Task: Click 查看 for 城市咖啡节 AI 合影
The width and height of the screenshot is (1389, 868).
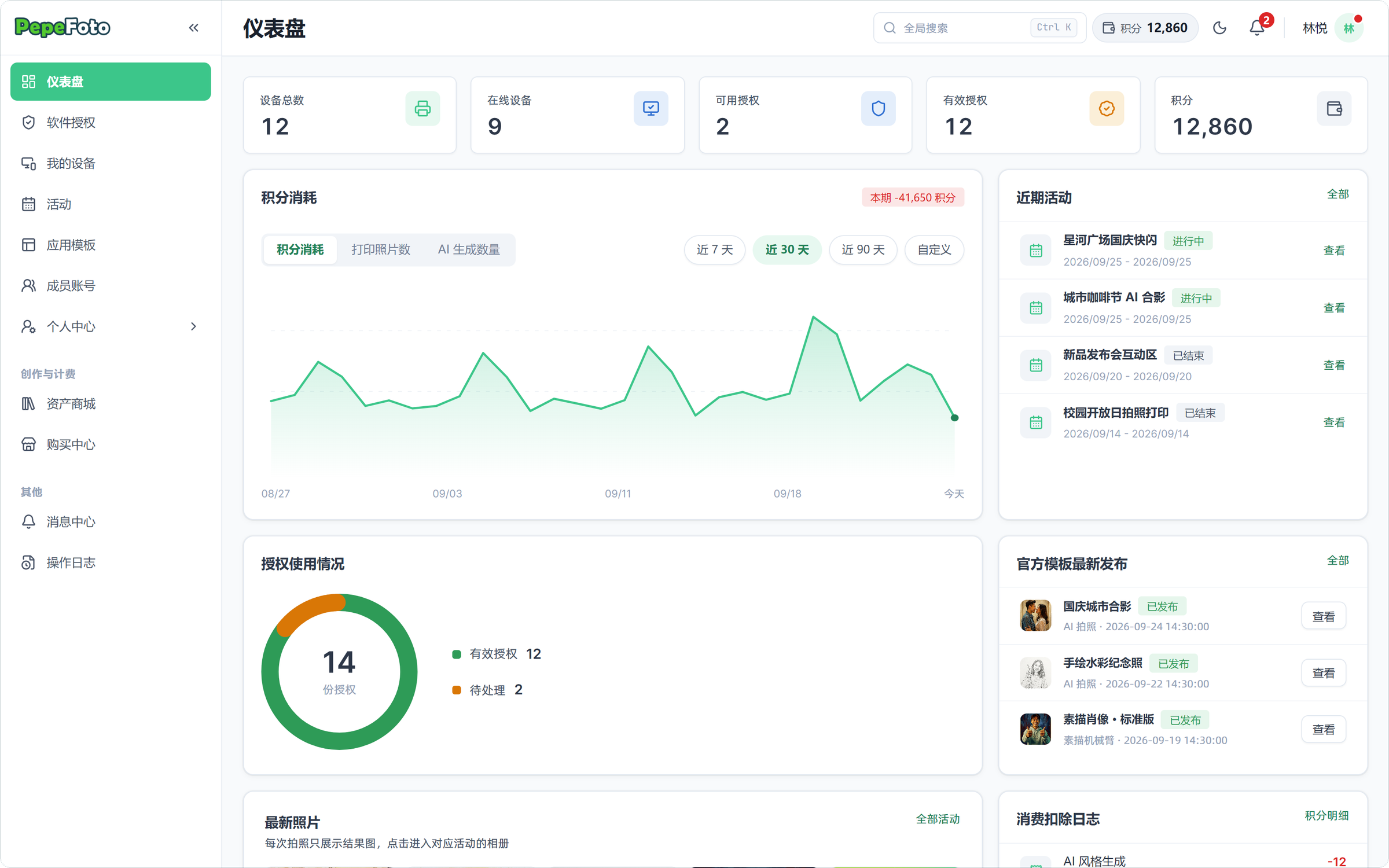Action: 1334,308
